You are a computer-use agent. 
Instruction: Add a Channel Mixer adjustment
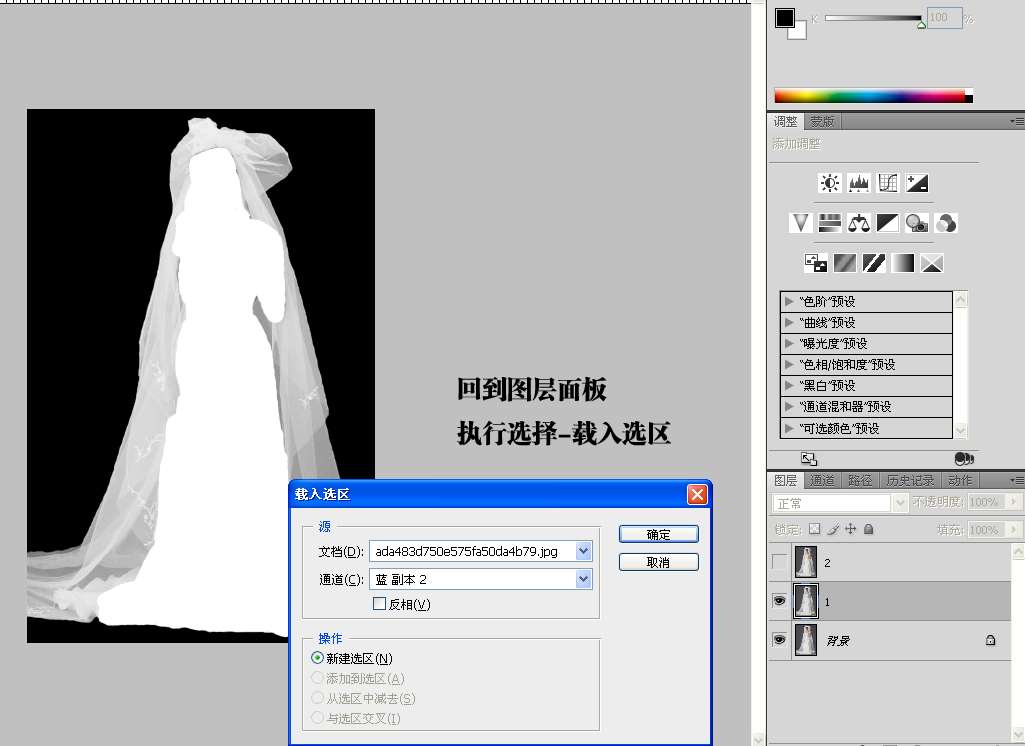pyautogui.click(x=945, y=223)
